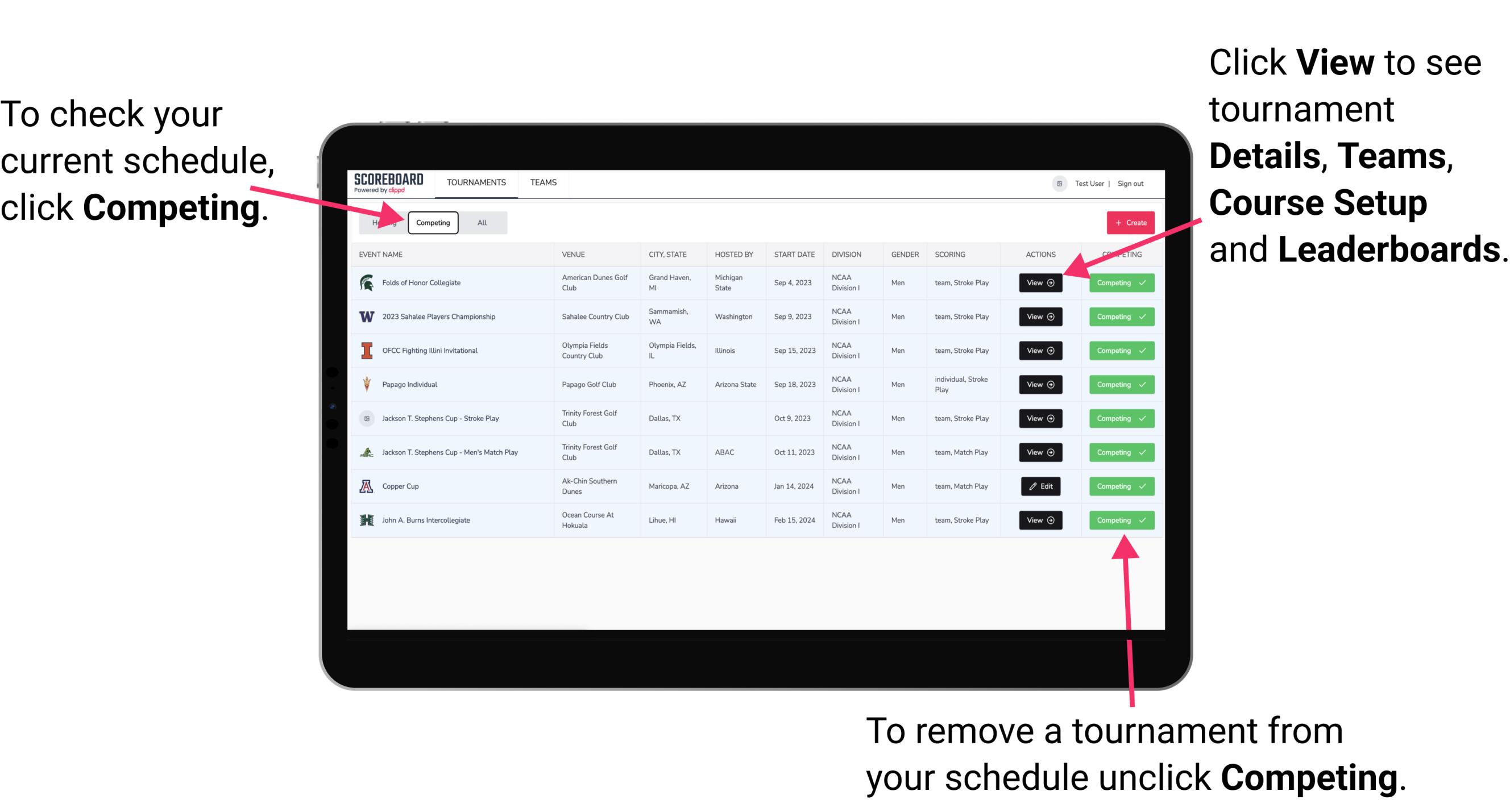Viewport: 1510px width, 812px height.
Task: Click the View icon for John A. Burns Intercollegiate
Action: tap(1038, 520)
